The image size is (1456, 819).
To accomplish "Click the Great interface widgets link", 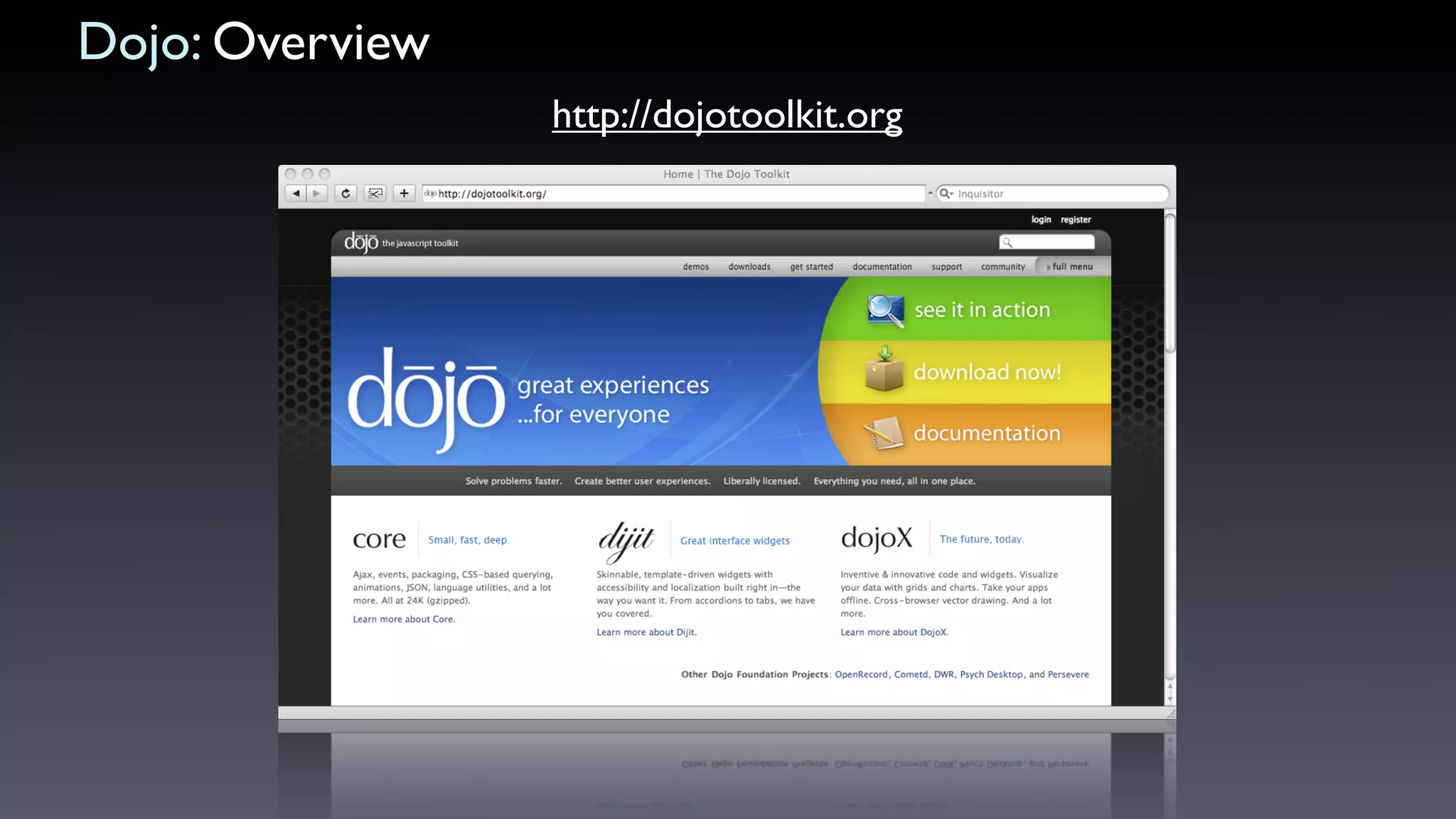I will [735, 540].
